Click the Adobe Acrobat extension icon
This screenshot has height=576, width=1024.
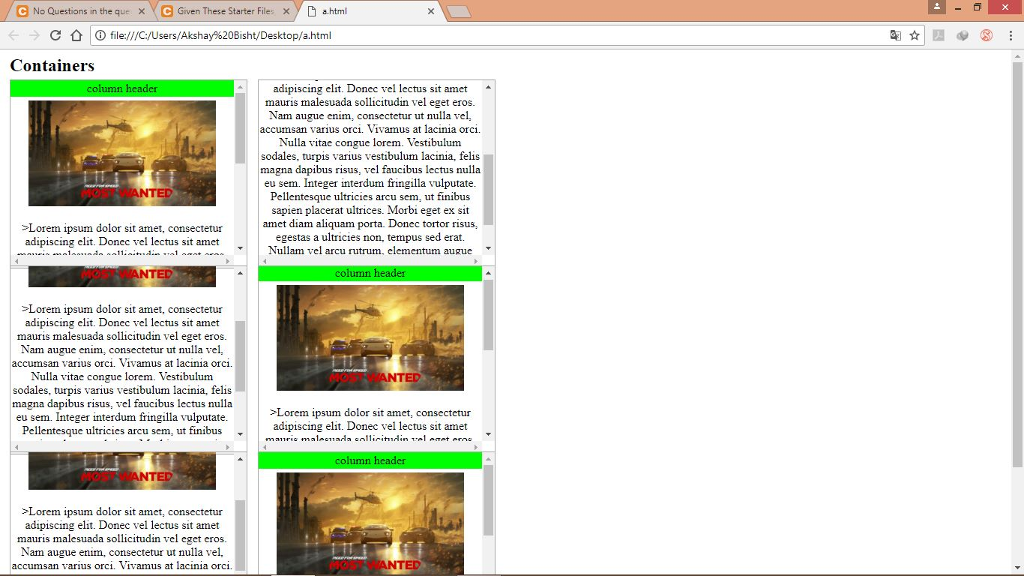coord(938,35)
